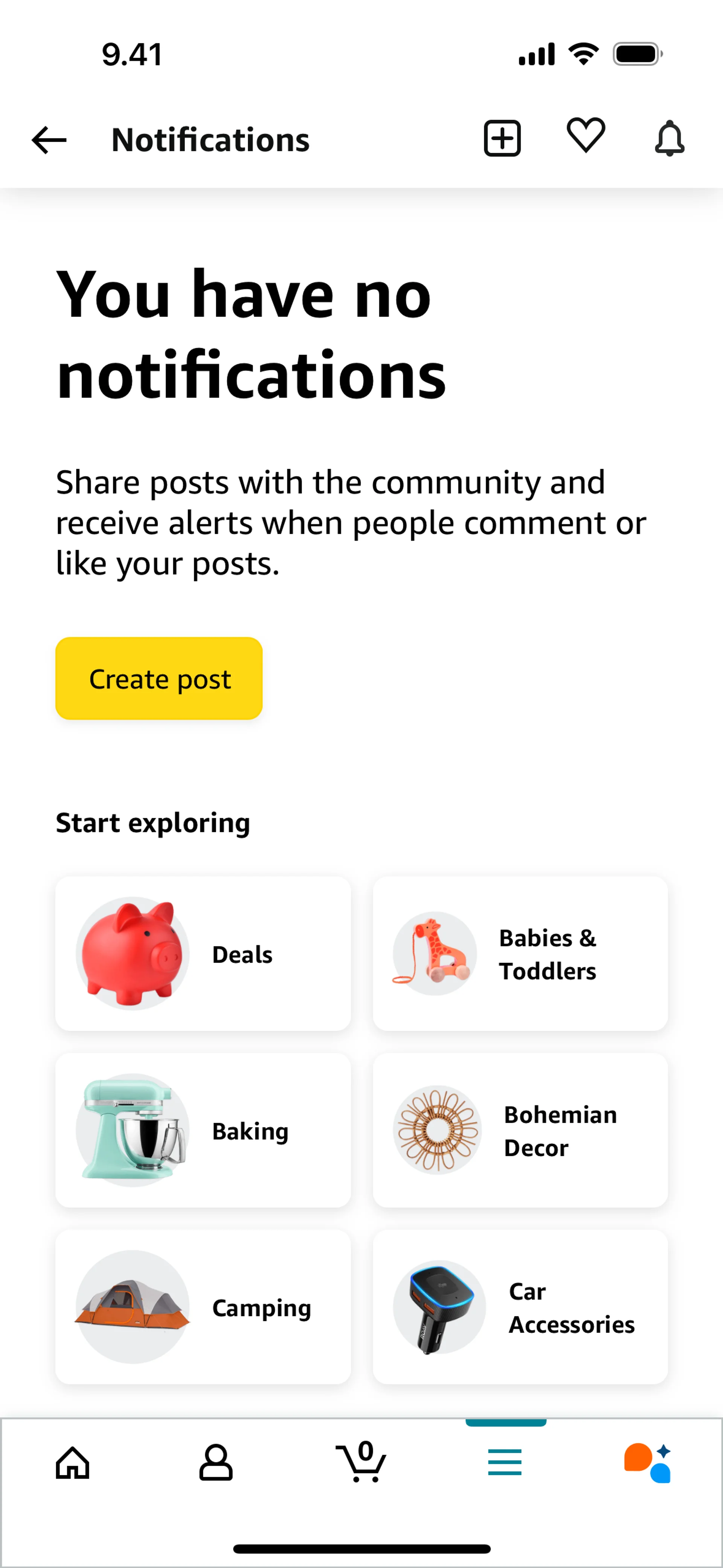Open the heart likes icon

[x=586, y=135]
